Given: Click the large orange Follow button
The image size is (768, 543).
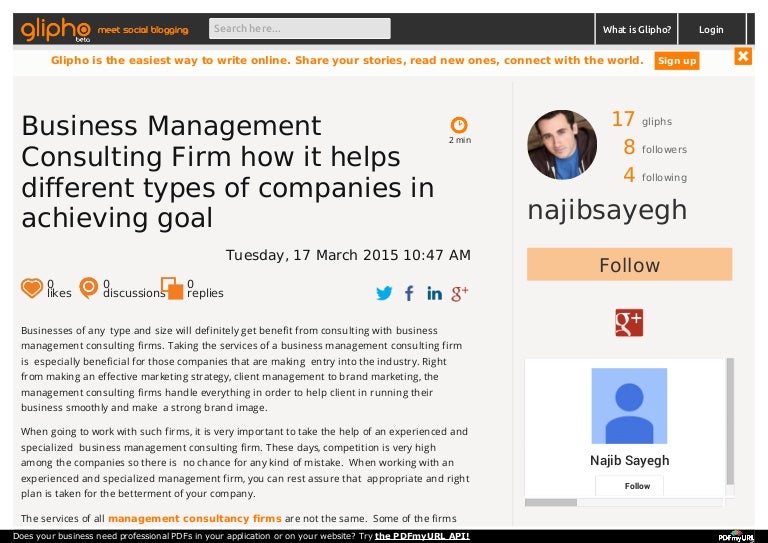Looking at the screenshot, I should click(x=629, y=264).
